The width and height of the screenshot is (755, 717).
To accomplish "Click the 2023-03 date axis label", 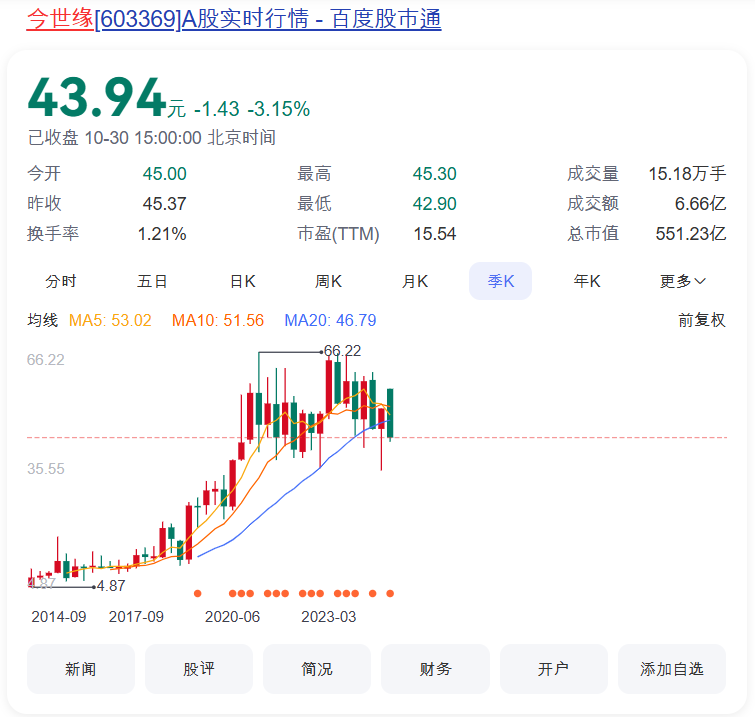I will tap(329, 617).
